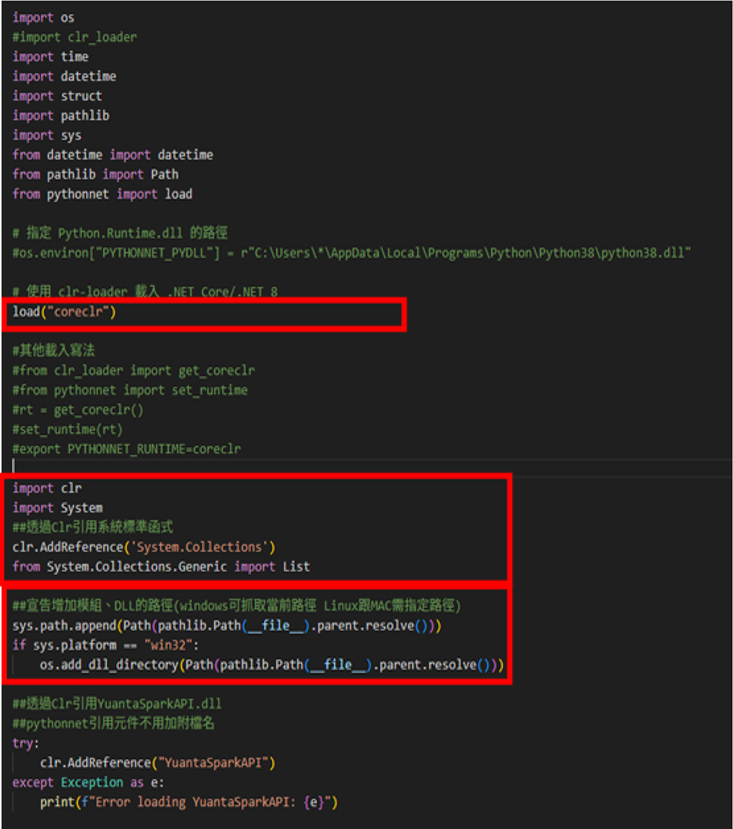The height and width of the screenshot is (829, 733).
Task: Click the comment mentioning Python.Runtime.dll
Action: click(120, 233)
